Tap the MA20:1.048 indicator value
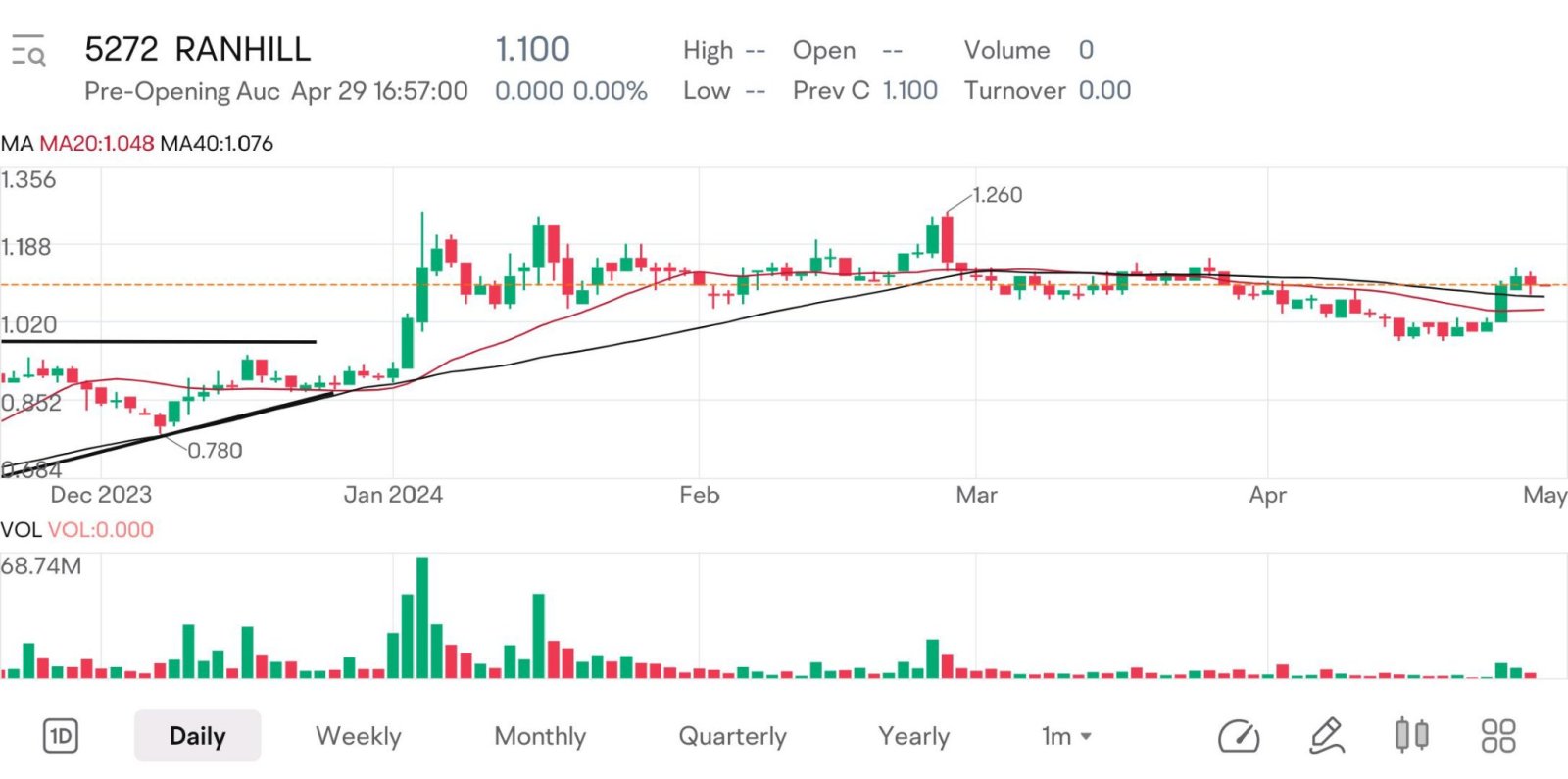 97,144
